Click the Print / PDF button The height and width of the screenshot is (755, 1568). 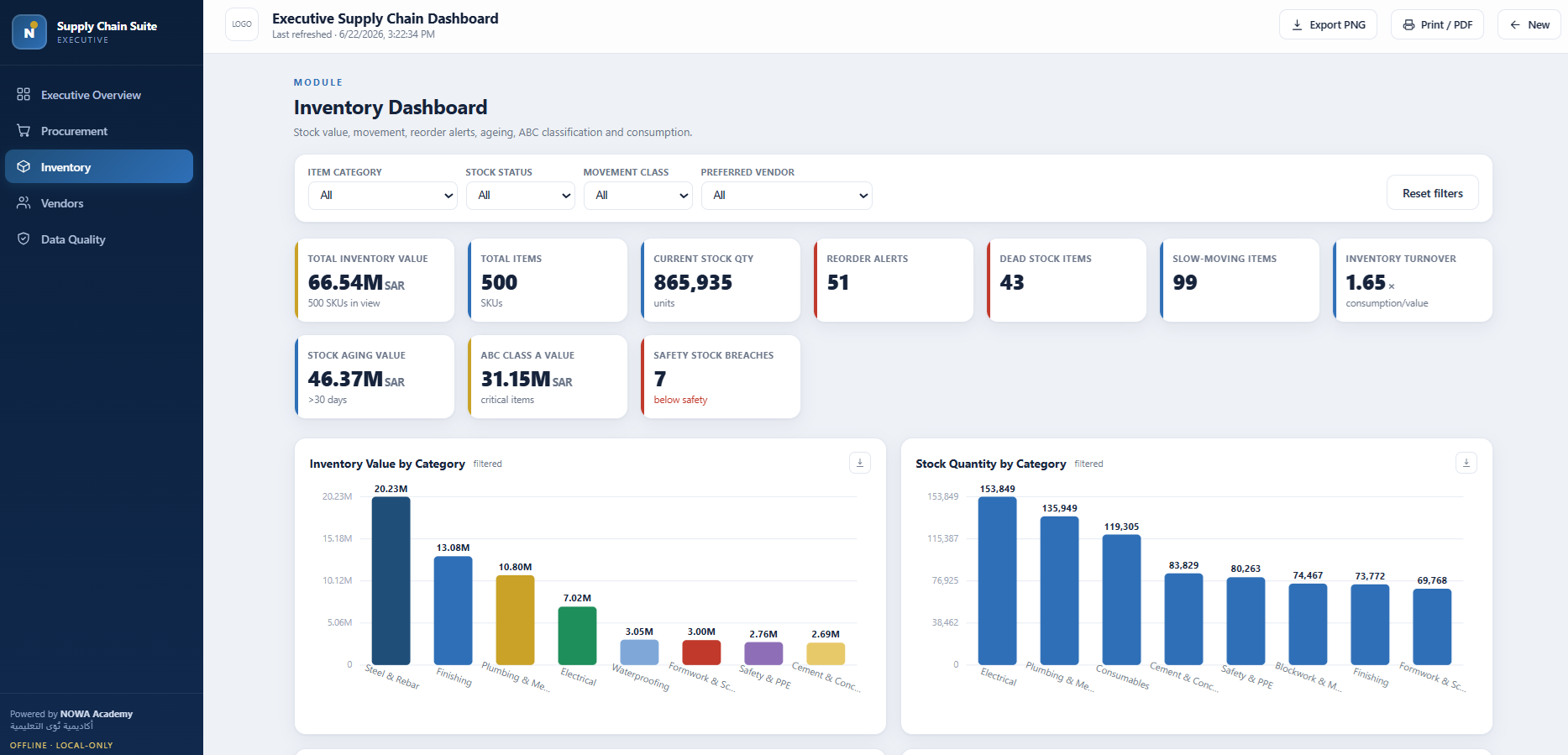pyautogui.click(x=1437, y=24)
